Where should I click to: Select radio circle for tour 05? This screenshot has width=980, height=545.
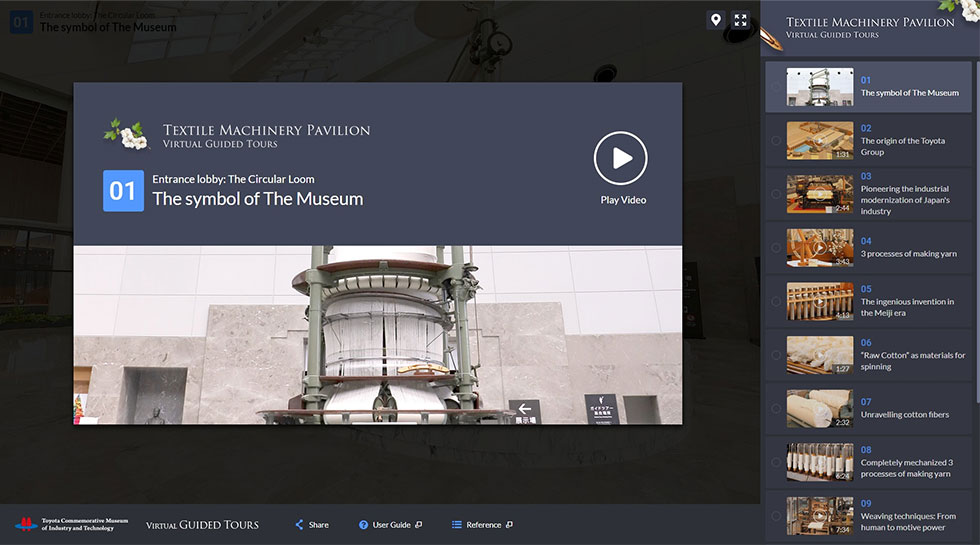[776, 301]
